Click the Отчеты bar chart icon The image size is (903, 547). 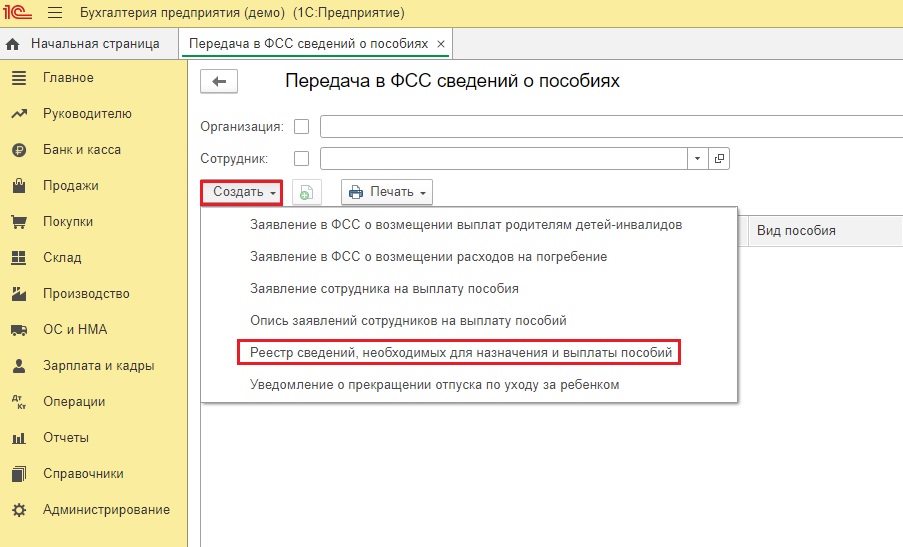point(19,438)
